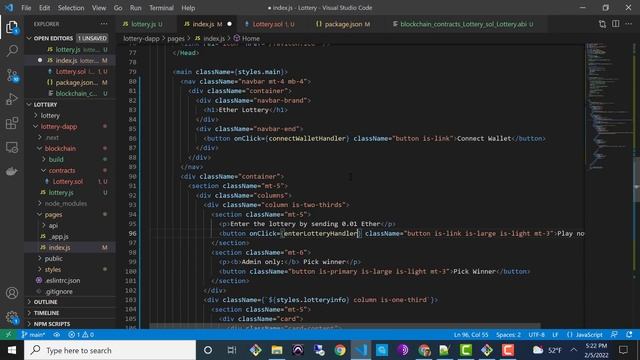Click pages in the breadcrumb path
Viewport: 640px width, 360px height.
click(176, 39)
